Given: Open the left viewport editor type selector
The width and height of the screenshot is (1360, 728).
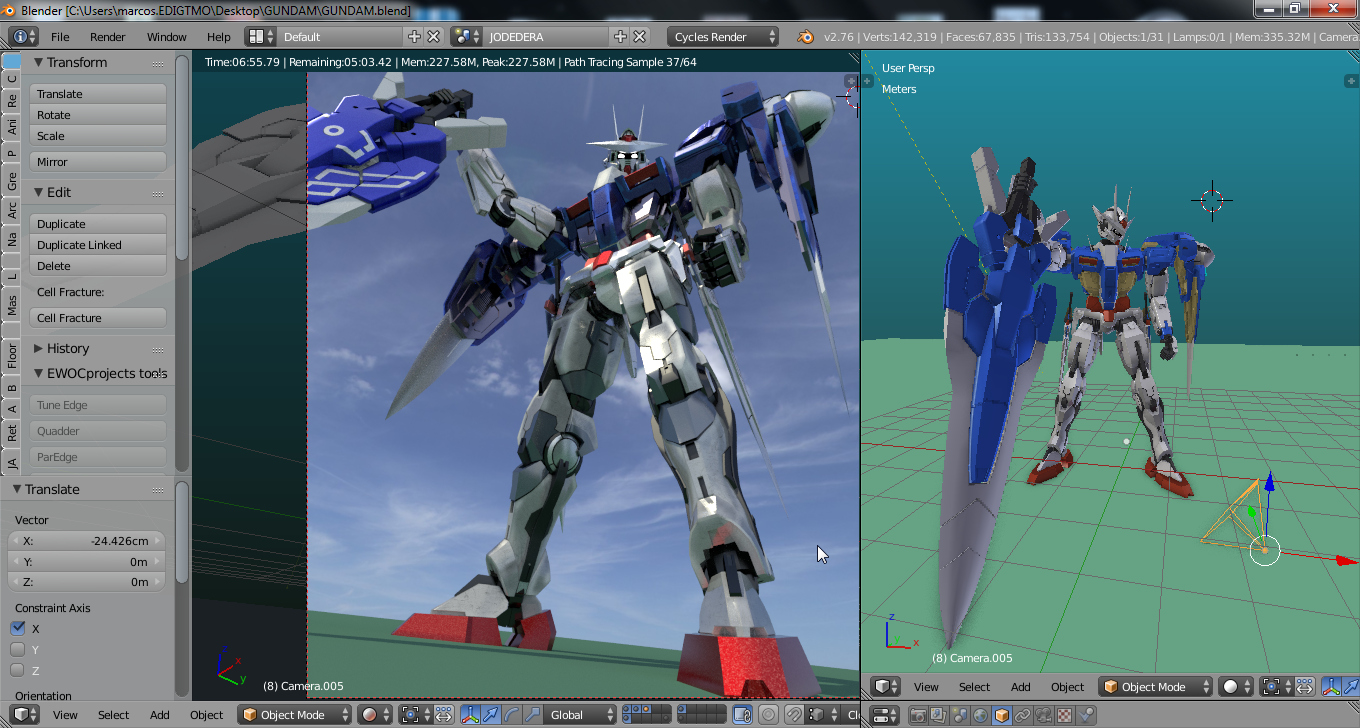Looking at the screenshot, I should (x=24, y=715).
